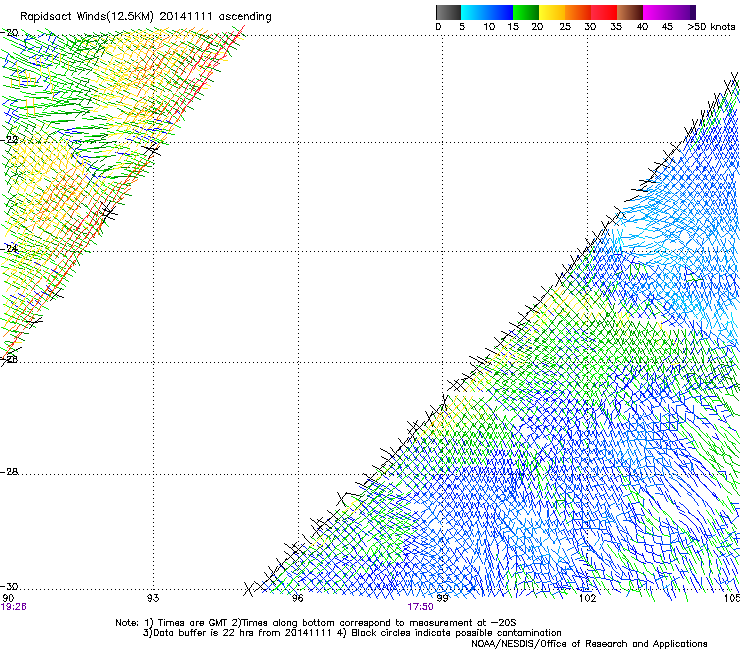The image size is (740, 650).
Task: Click the yellow 20-25 knots color band
Action: [552, 12]
